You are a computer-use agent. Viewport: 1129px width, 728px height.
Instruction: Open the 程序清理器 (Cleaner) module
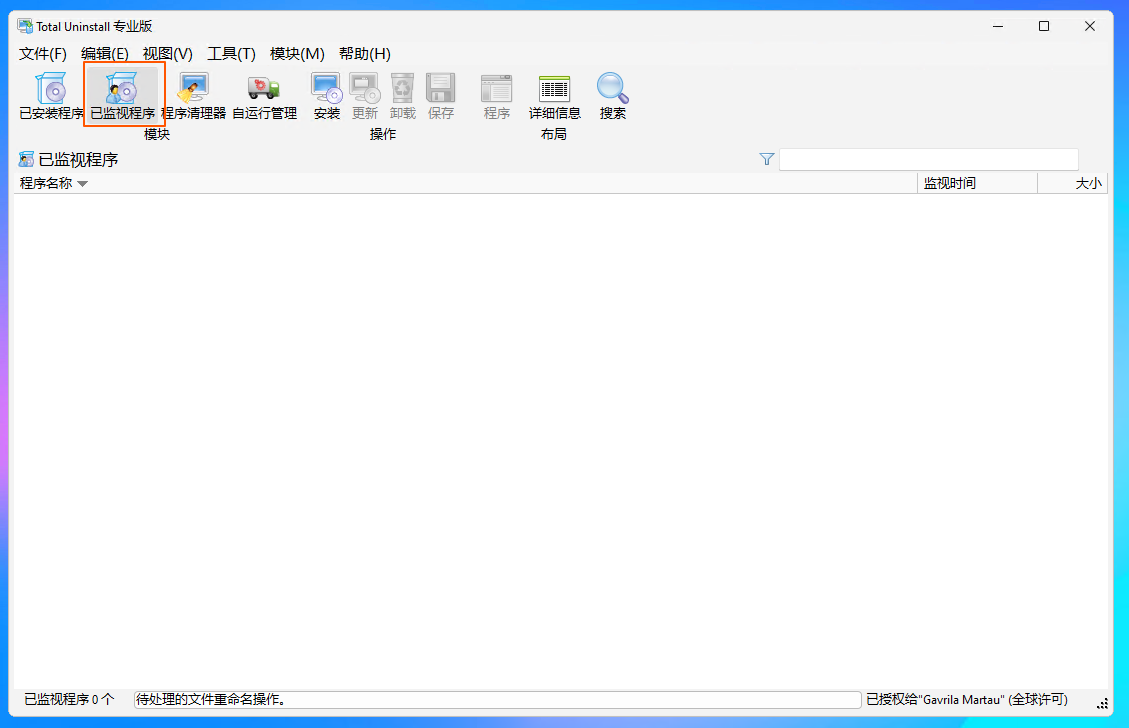[x=193, y=96]
